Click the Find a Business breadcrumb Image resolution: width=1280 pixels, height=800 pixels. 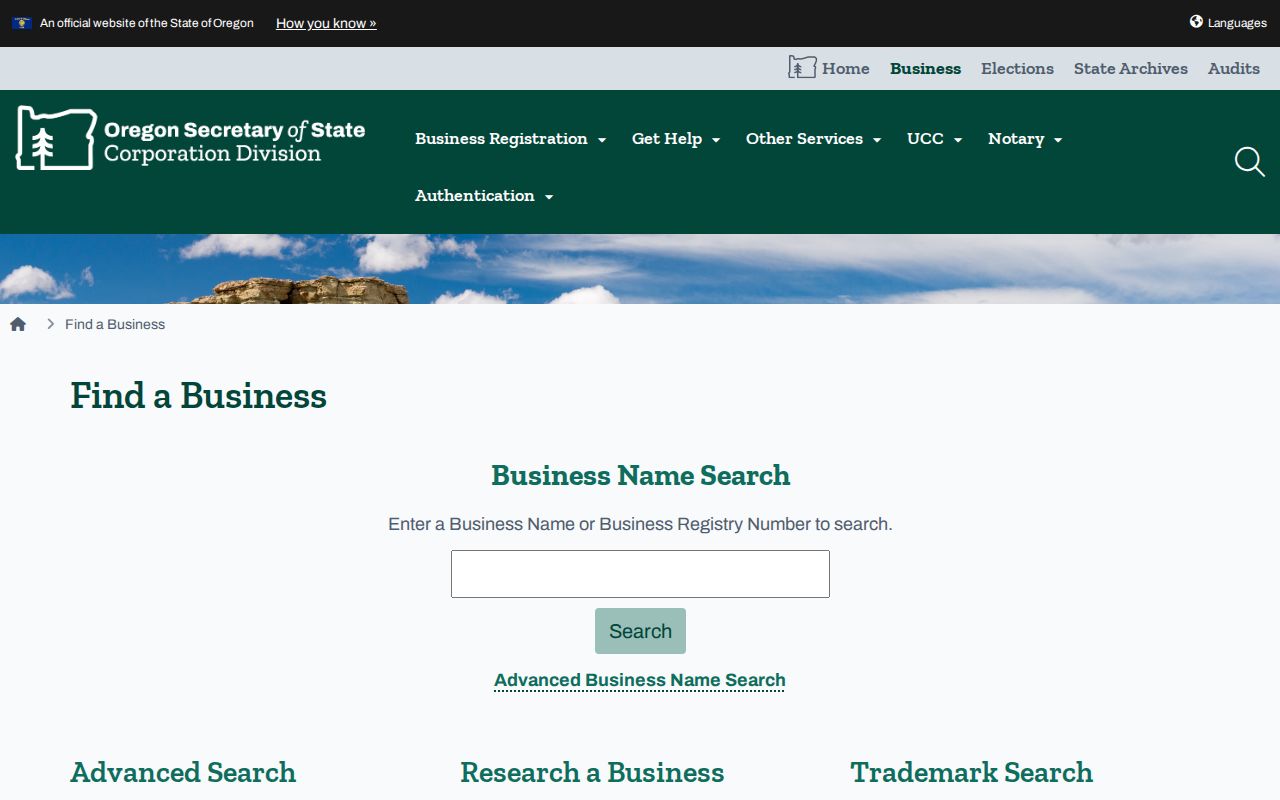[x=115, y=324]
